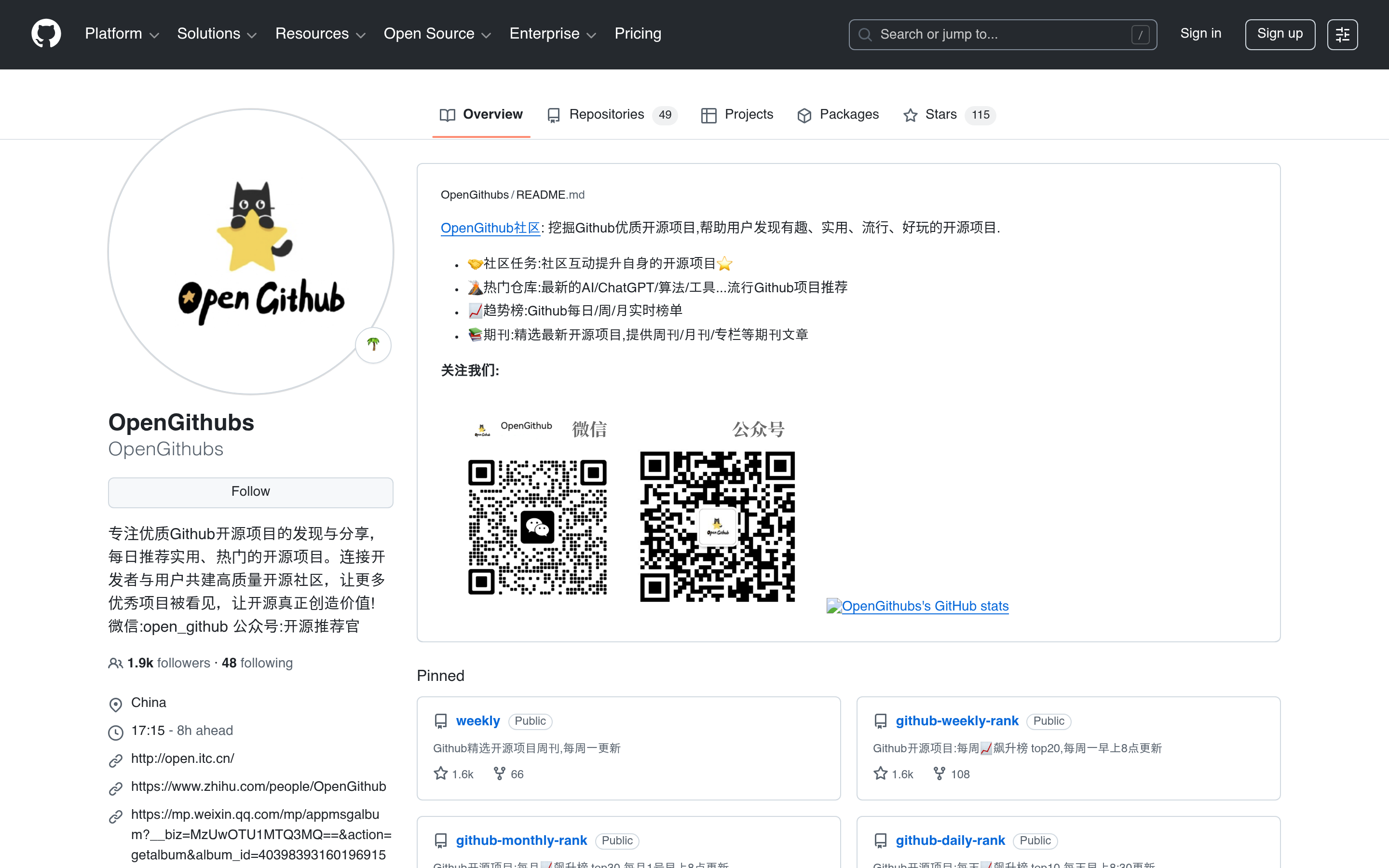Open the mp.weixin.qq.com album link
The width and height of the screenshot is (1389, 868).
(261, 835)
